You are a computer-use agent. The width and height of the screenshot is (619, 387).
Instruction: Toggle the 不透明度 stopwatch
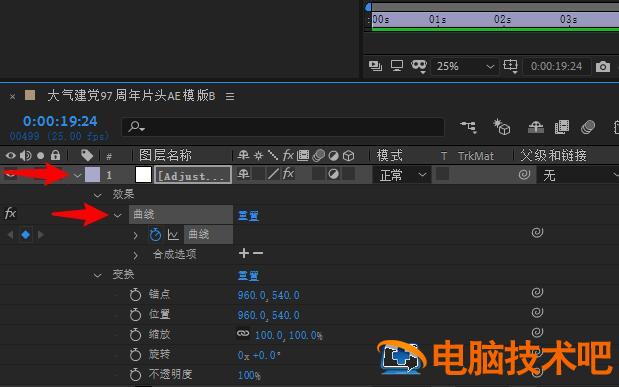pos(135,375)
